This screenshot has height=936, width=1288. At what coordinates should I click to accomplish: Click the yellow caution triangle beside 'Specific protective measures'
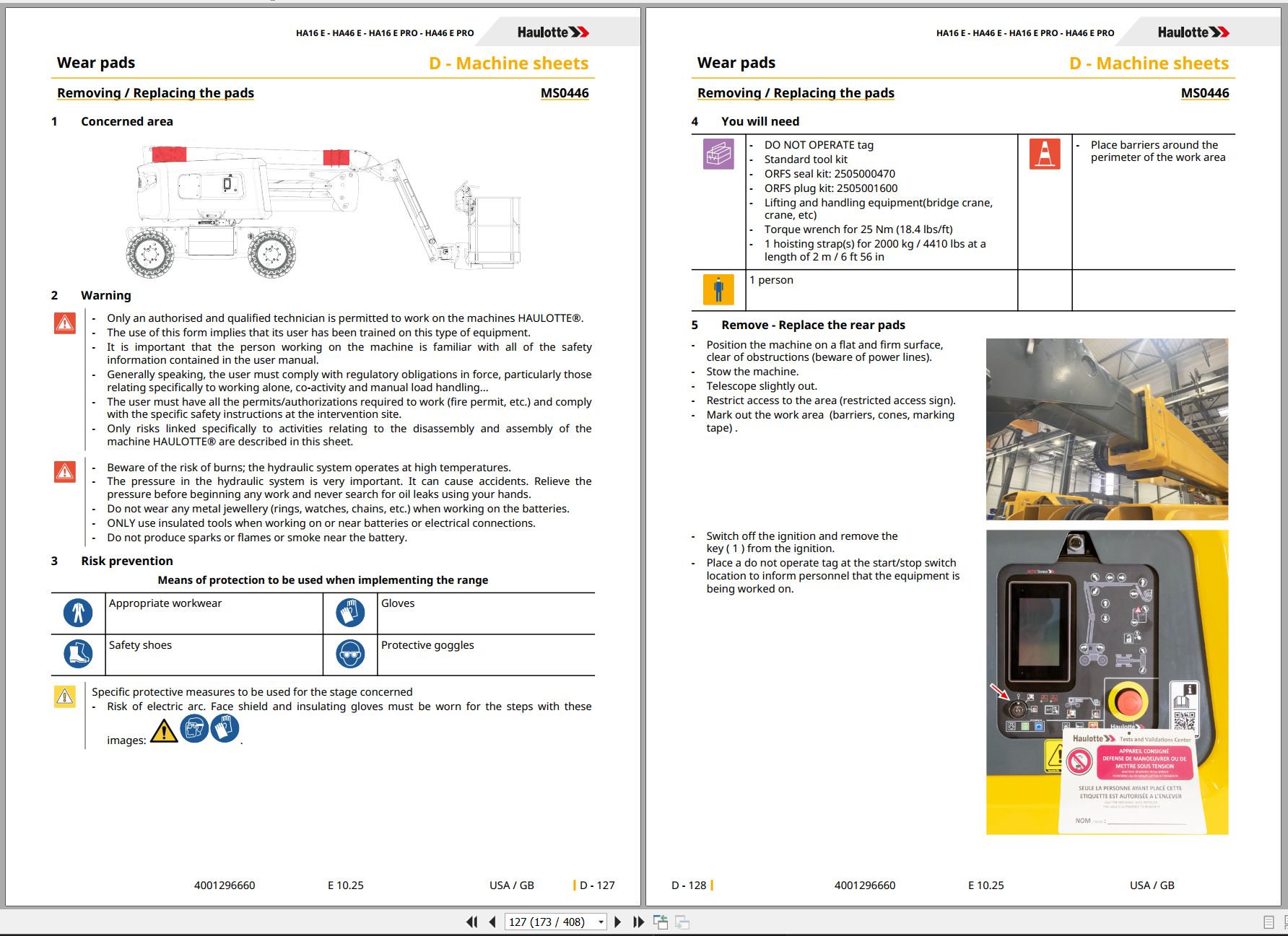click(65, 696)
